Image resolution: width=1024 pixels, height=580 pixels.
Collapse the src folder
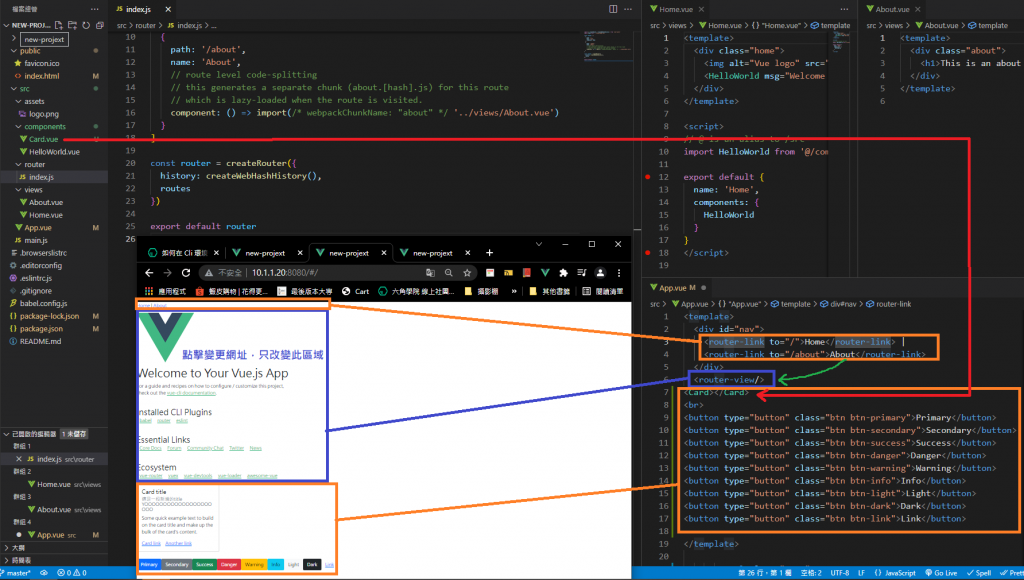tap(14, 89)
